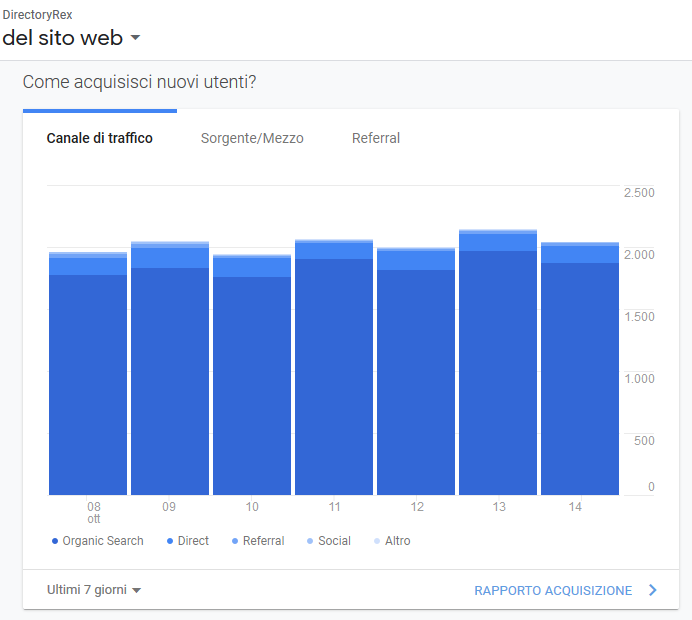Click the bar for day 11
This screenshot has width=692, height=620.
pos(334,367)
